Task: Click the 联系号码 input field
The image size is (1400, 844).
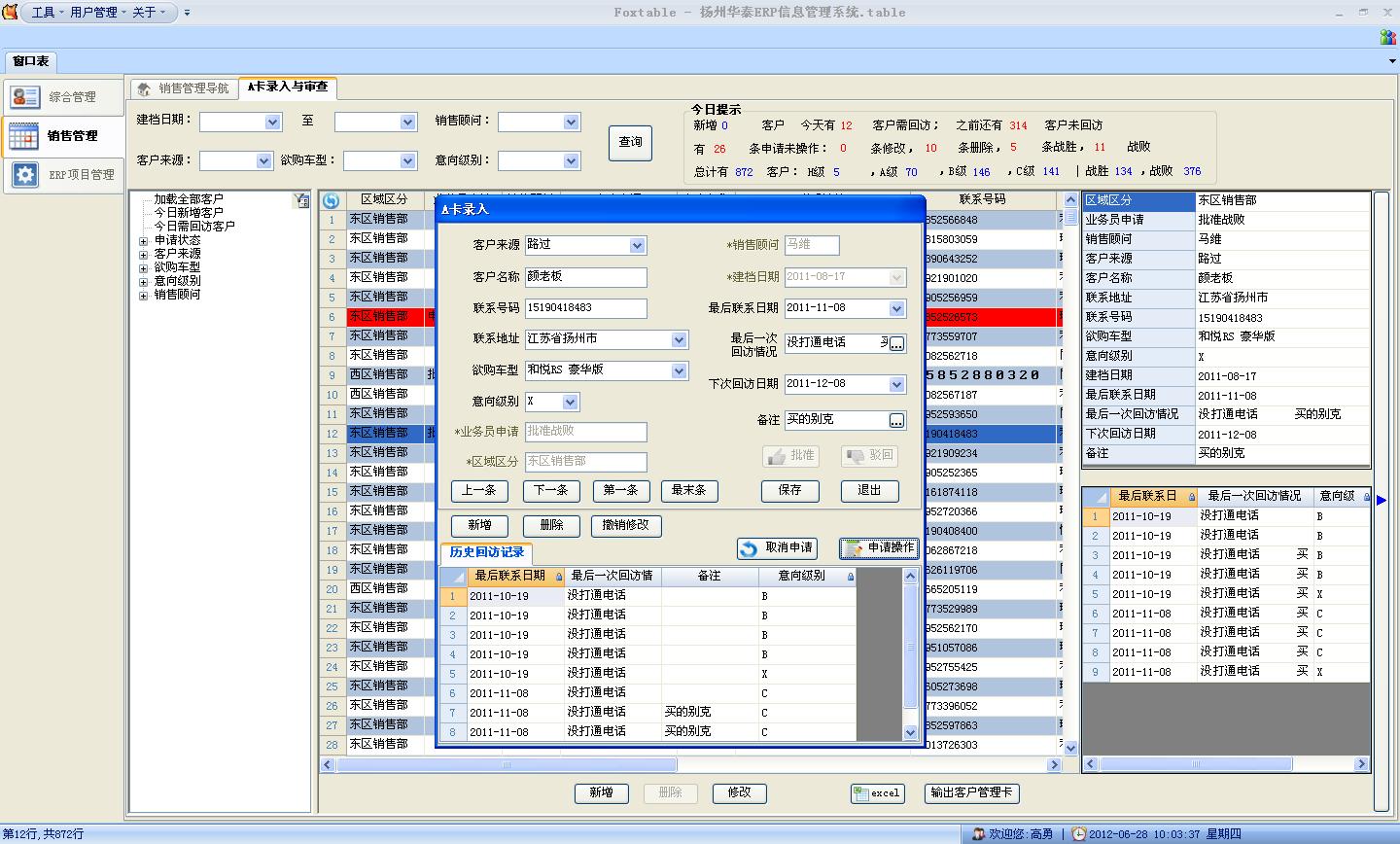Action: coord(585,308)
